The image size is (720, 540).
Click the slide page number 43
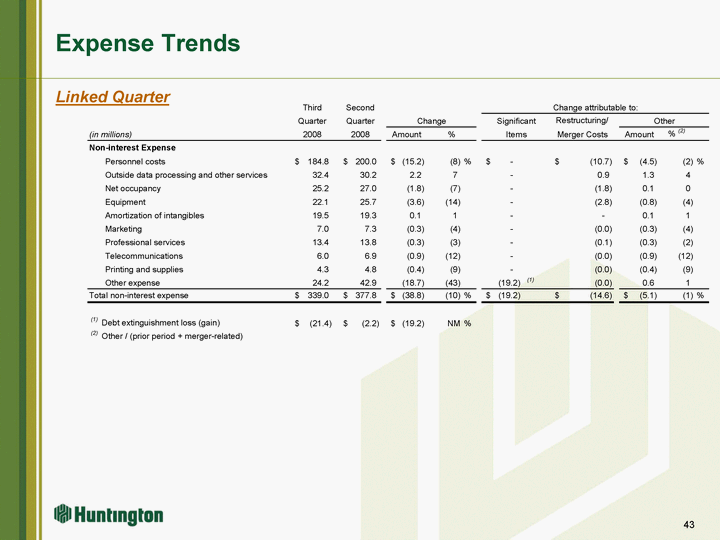point(689,524)
